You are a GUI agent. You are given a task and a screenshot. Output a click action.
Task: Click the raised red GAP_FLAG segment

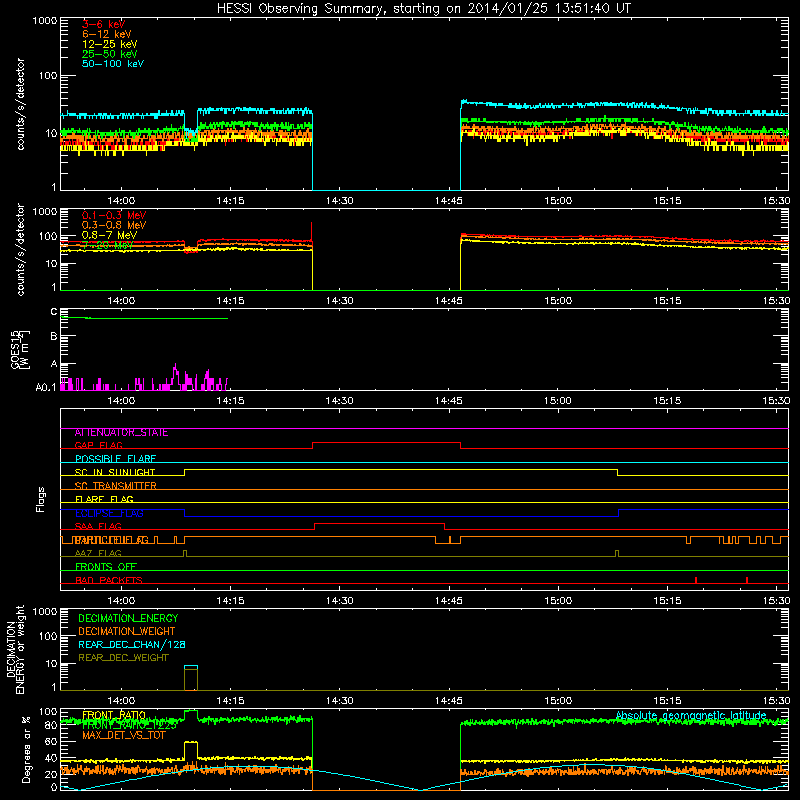coord(386,443)
